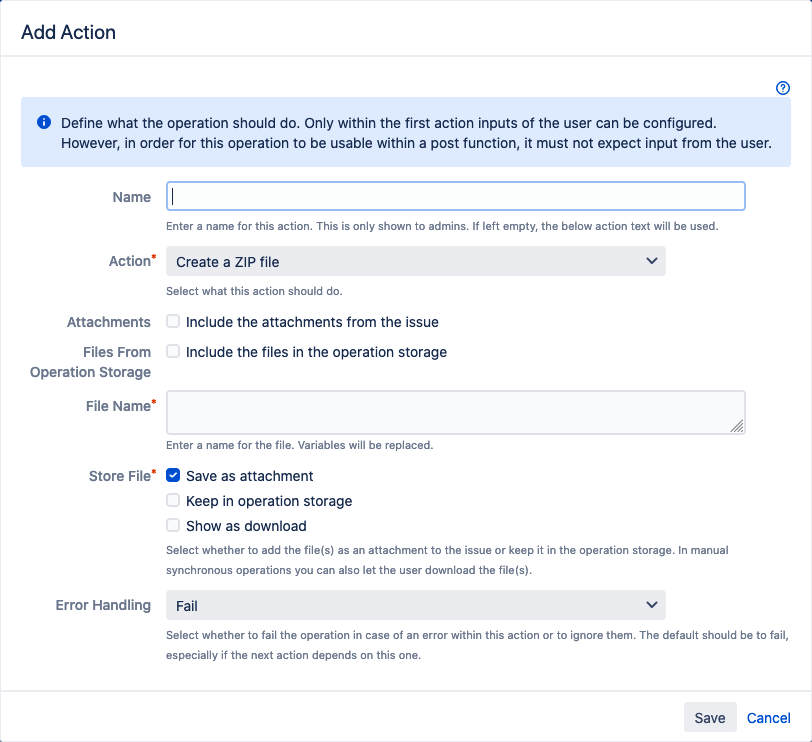The height and width of the screenshot is (742, 812).
Task: Enable the Show as download option
Action: 174,526
